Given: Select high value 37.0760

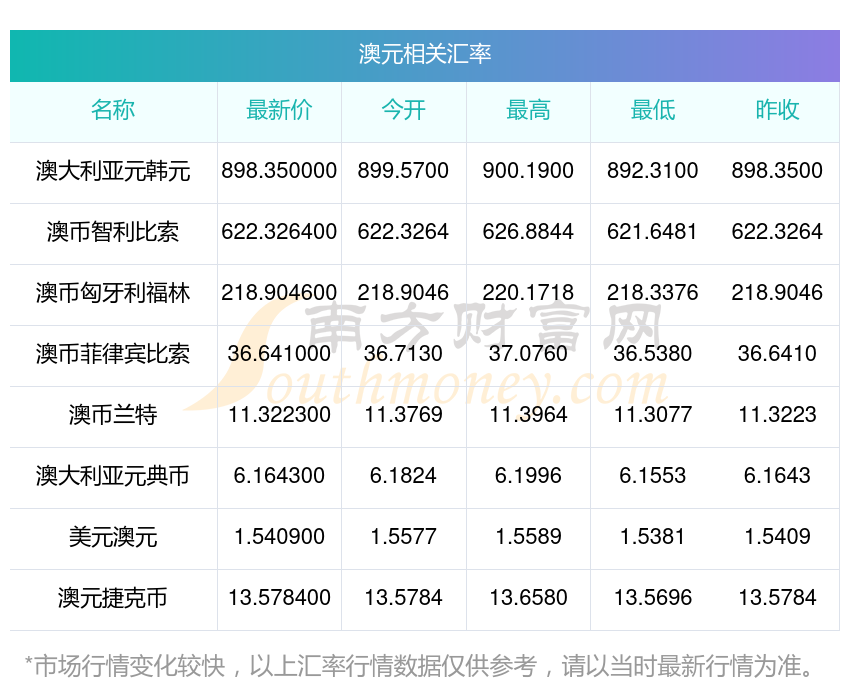Looking at the screenshot, I should [528, 354].
